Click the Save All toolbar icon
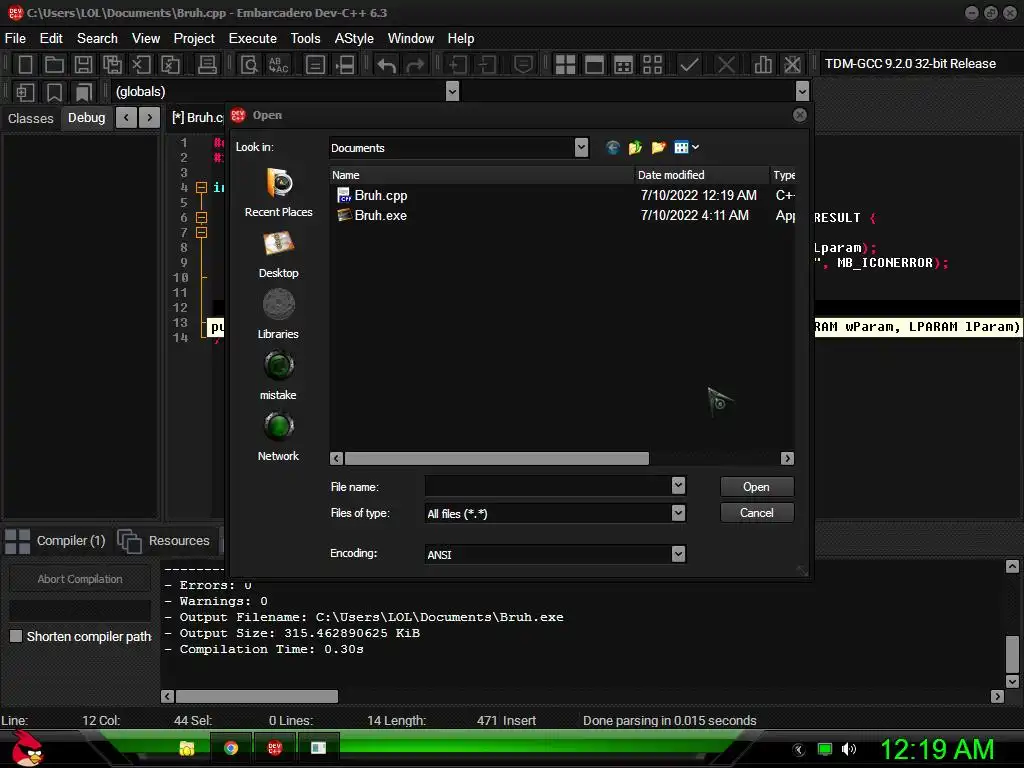This screenshot has height=768, width=1024. click(112, 64)
